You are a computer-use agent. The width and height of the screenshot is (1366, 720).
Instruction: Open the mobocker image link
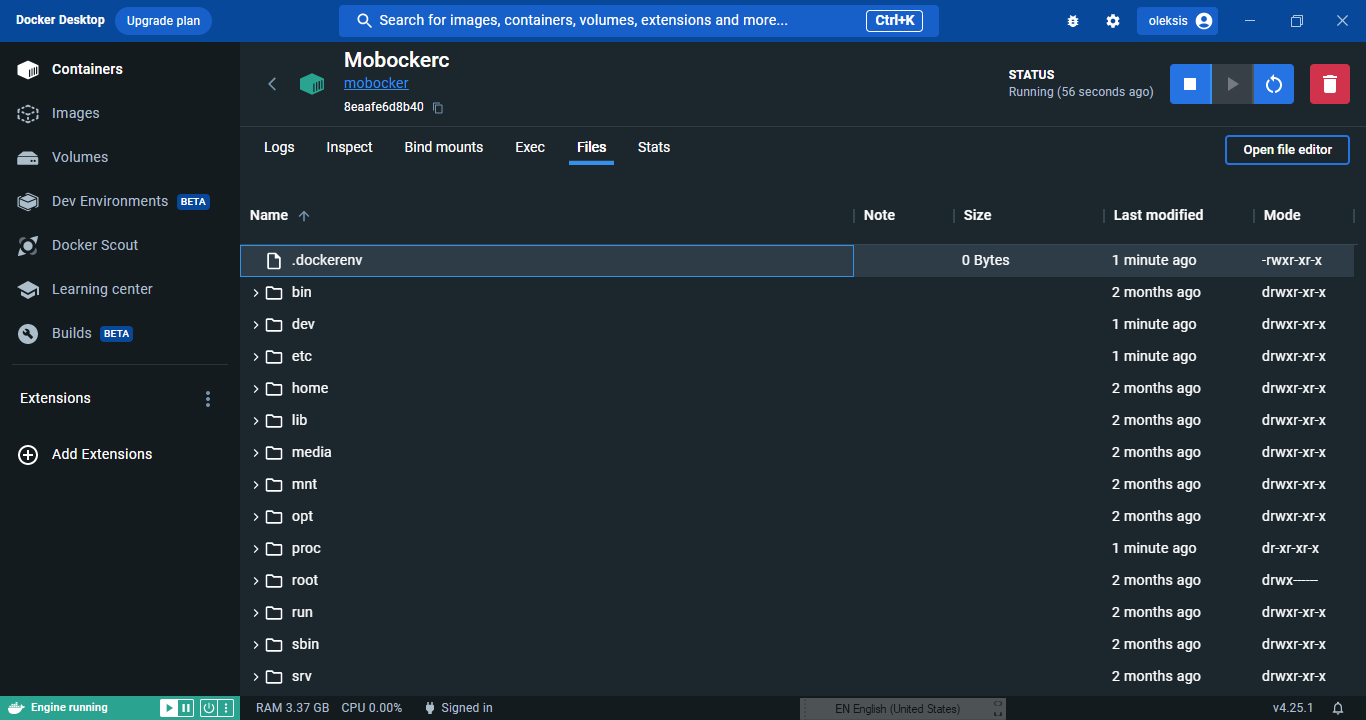point(376,84)
